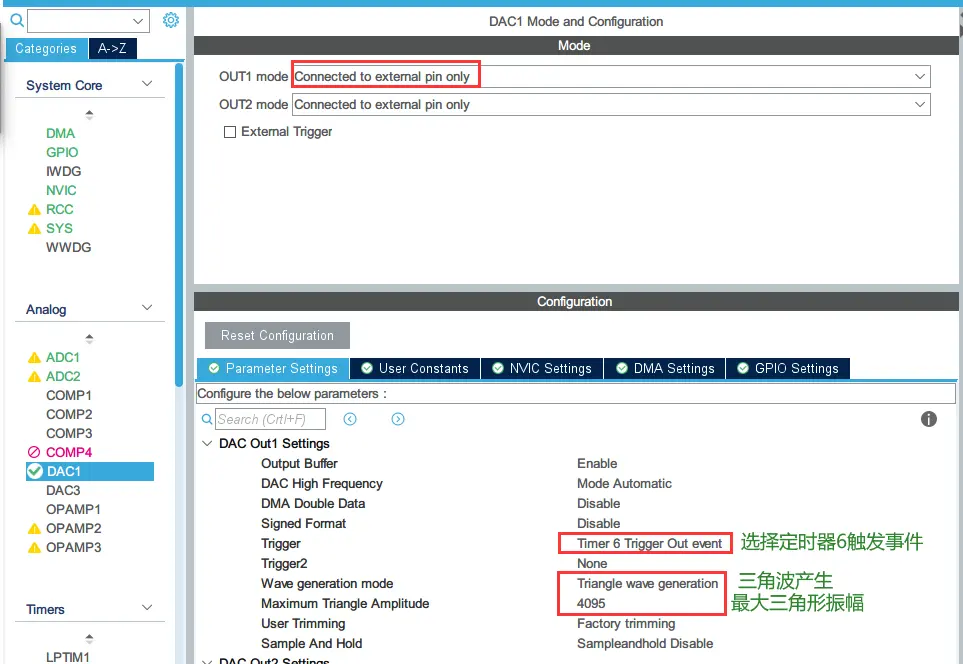Click the info icon in the parameter panel
Image resolution: width=963 pixels, height=664 pixels.
[x=928, y=419]
